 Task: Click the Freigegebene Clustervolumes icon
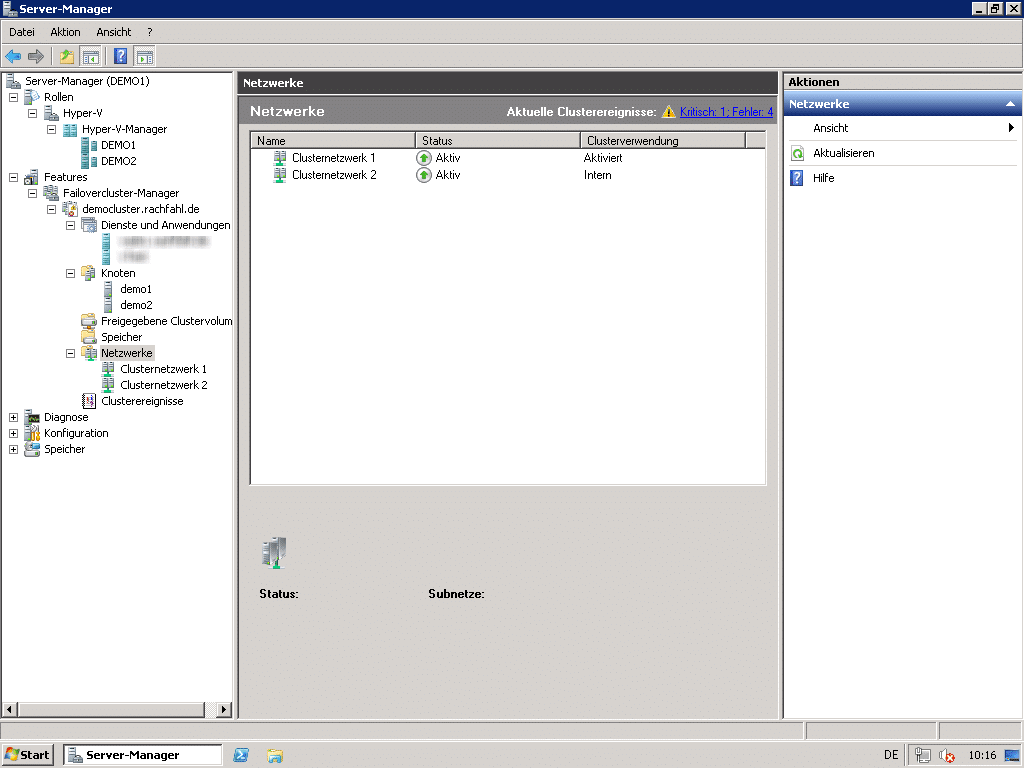point(89,321)
